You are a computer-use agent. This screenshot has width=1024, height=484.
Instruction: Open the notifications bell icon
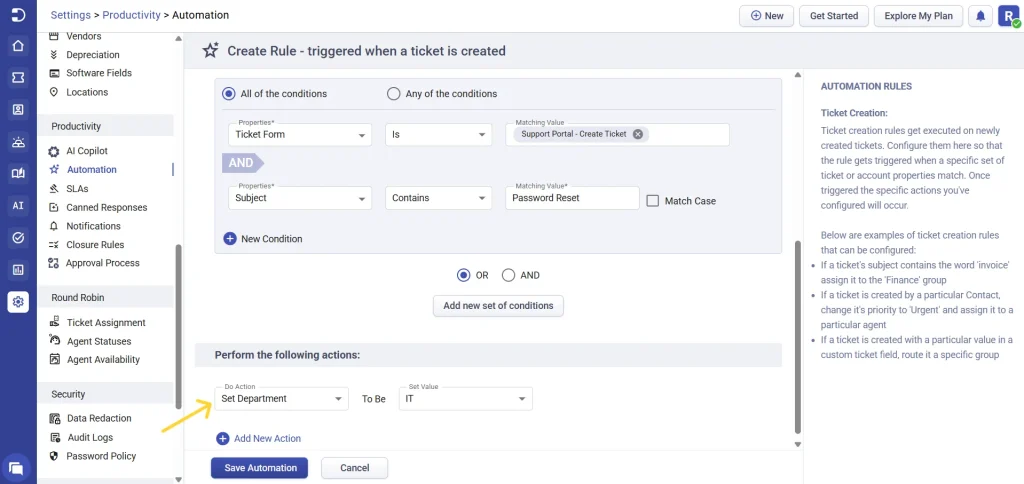(981, 16)
